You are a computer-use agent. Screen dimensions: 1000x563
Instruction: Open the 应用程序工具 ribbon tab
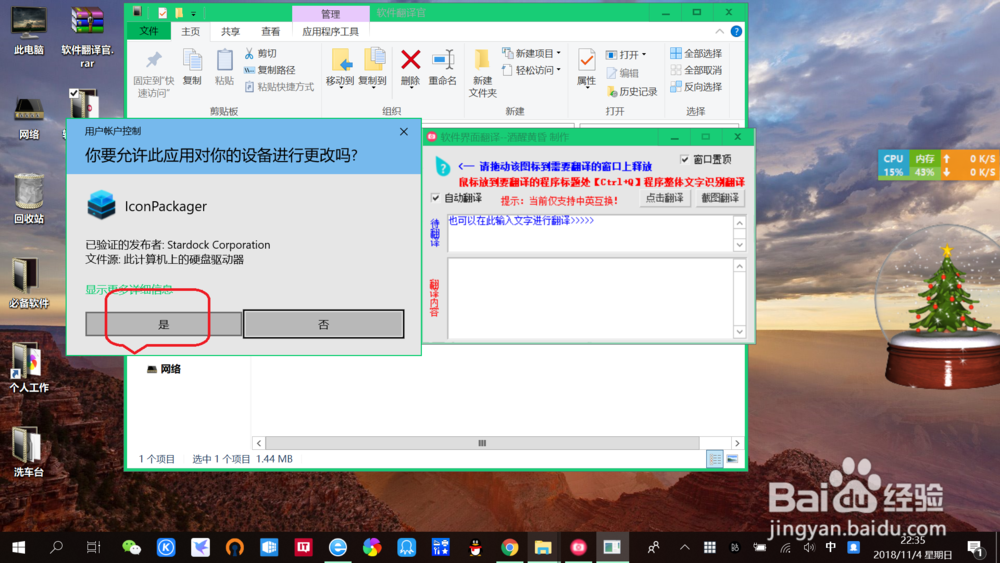pos(330,31)
